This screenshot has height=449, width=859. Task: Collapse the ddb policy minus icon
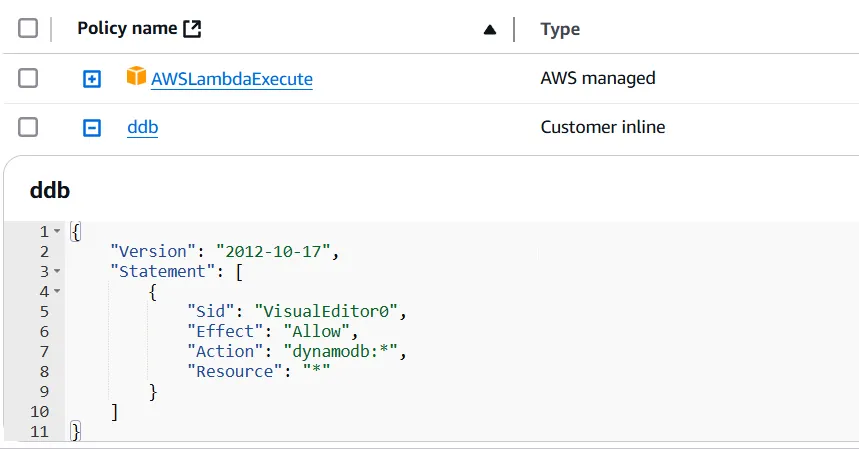pos(92,128)
